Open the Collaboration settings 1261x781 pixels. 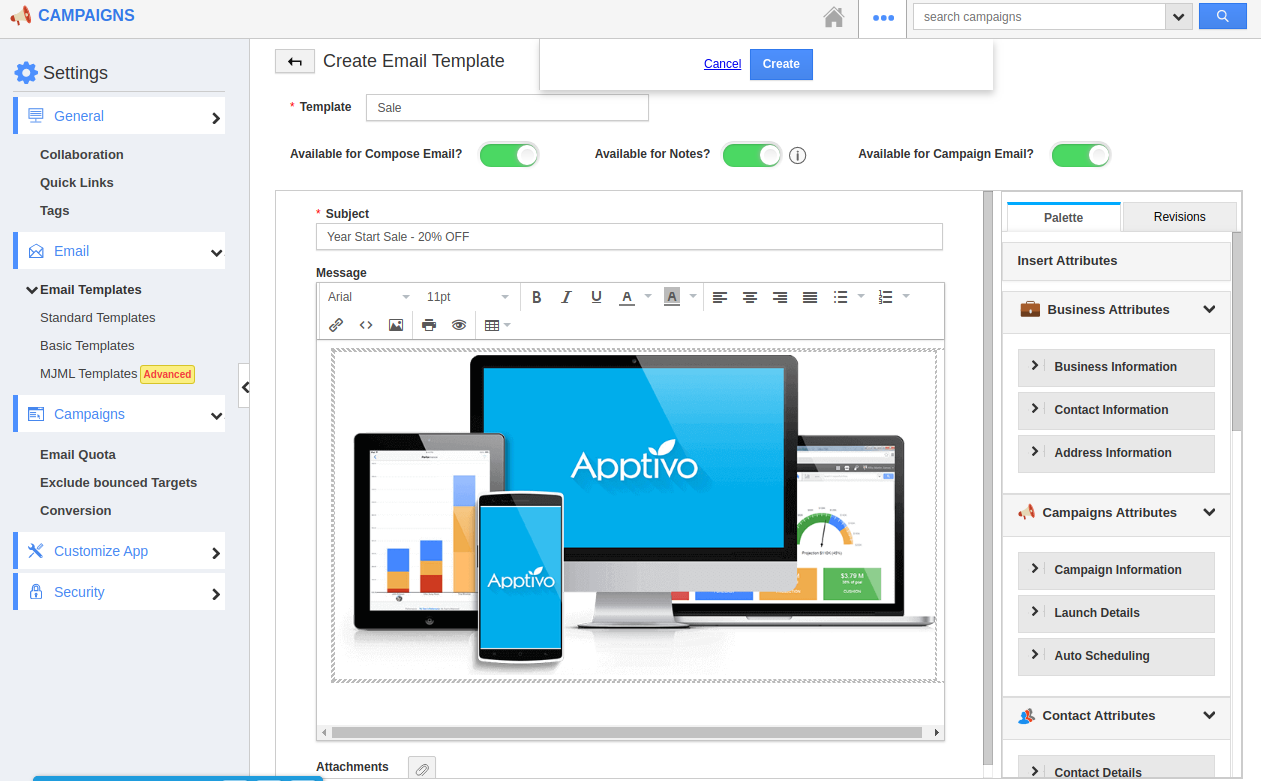82,155
